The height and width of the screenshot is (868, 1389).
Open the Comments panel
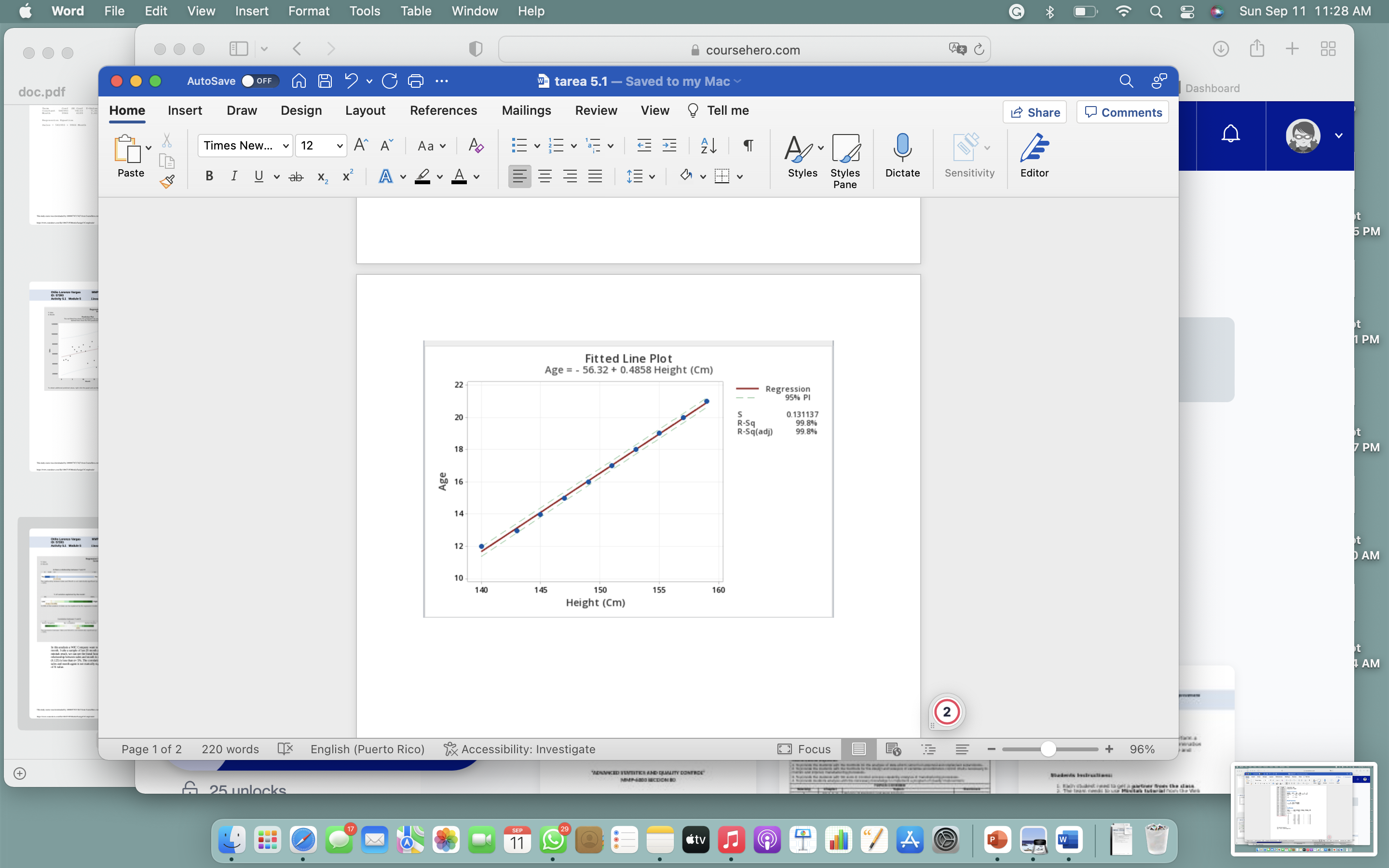[1121, 112]
